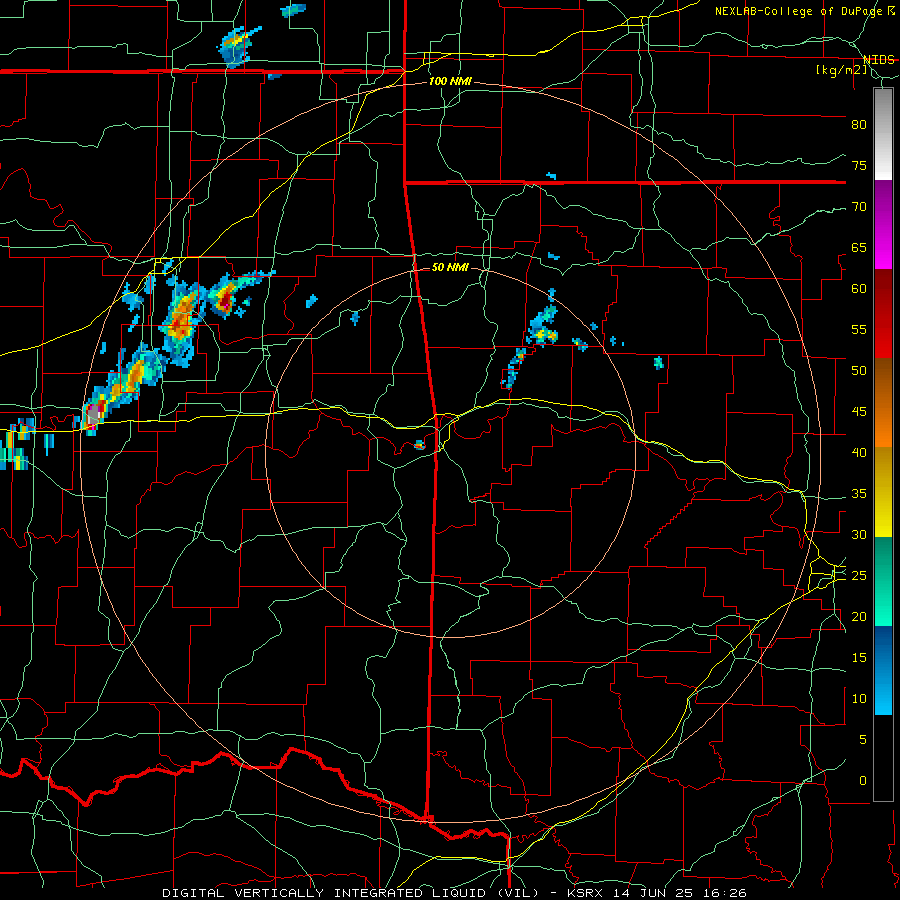Screen dimensions: 900x900
Task: Click the yellow segment of the color bar
Action: 883,492
